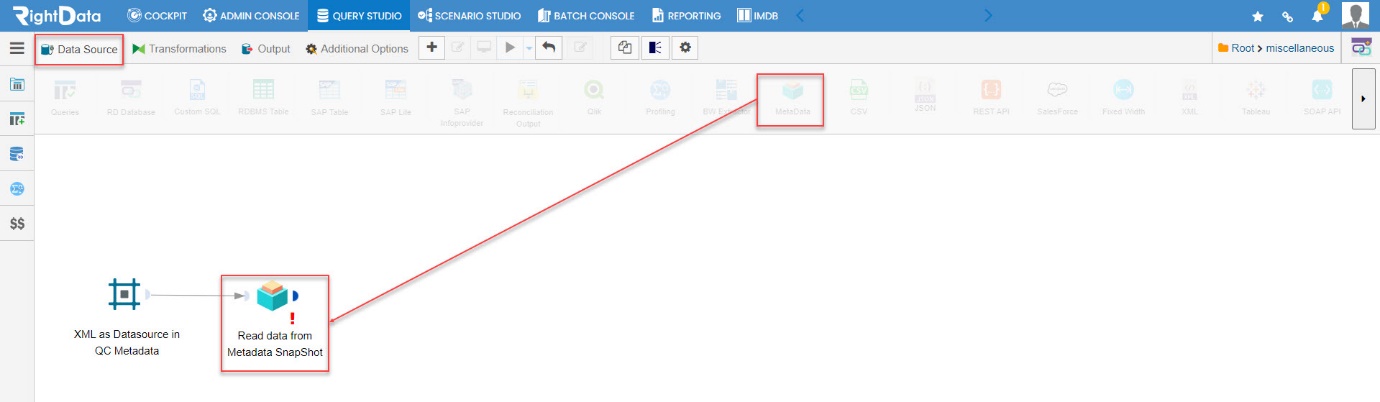The image size is (1380, 402).
Task: Add Reconciliation Output data source
Action: pos(528,103)
